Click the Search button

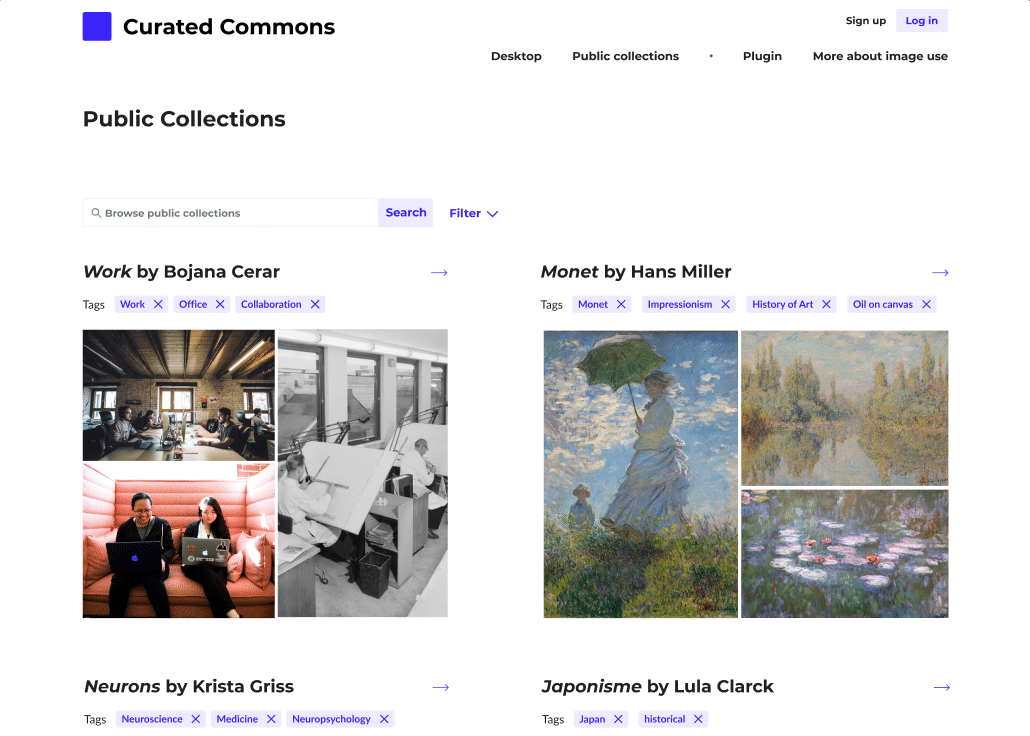[x=405, y=213]
